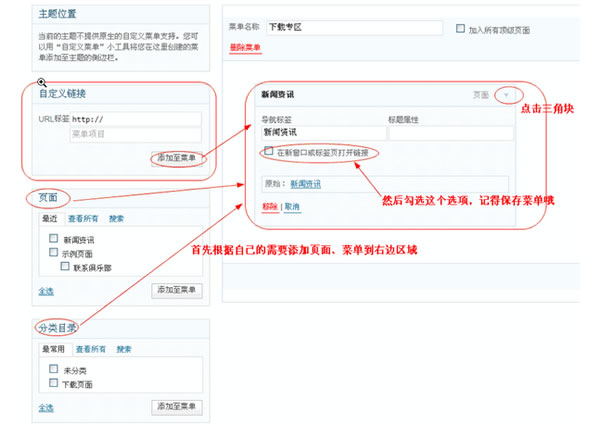Image resolution: width=600 pixels, height=424 pixels.
Task: Click the 删除菜单 link
Action: coord(245,47)
